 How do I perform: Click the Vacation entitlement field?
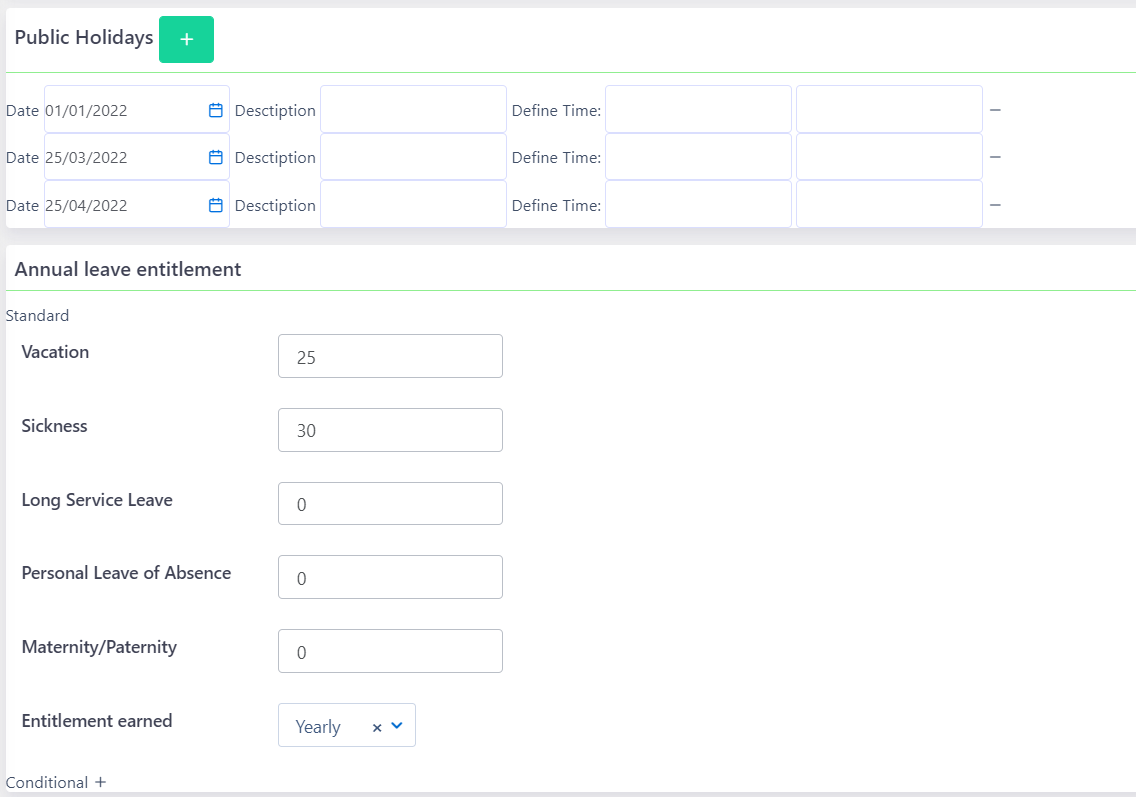[390, 356]
